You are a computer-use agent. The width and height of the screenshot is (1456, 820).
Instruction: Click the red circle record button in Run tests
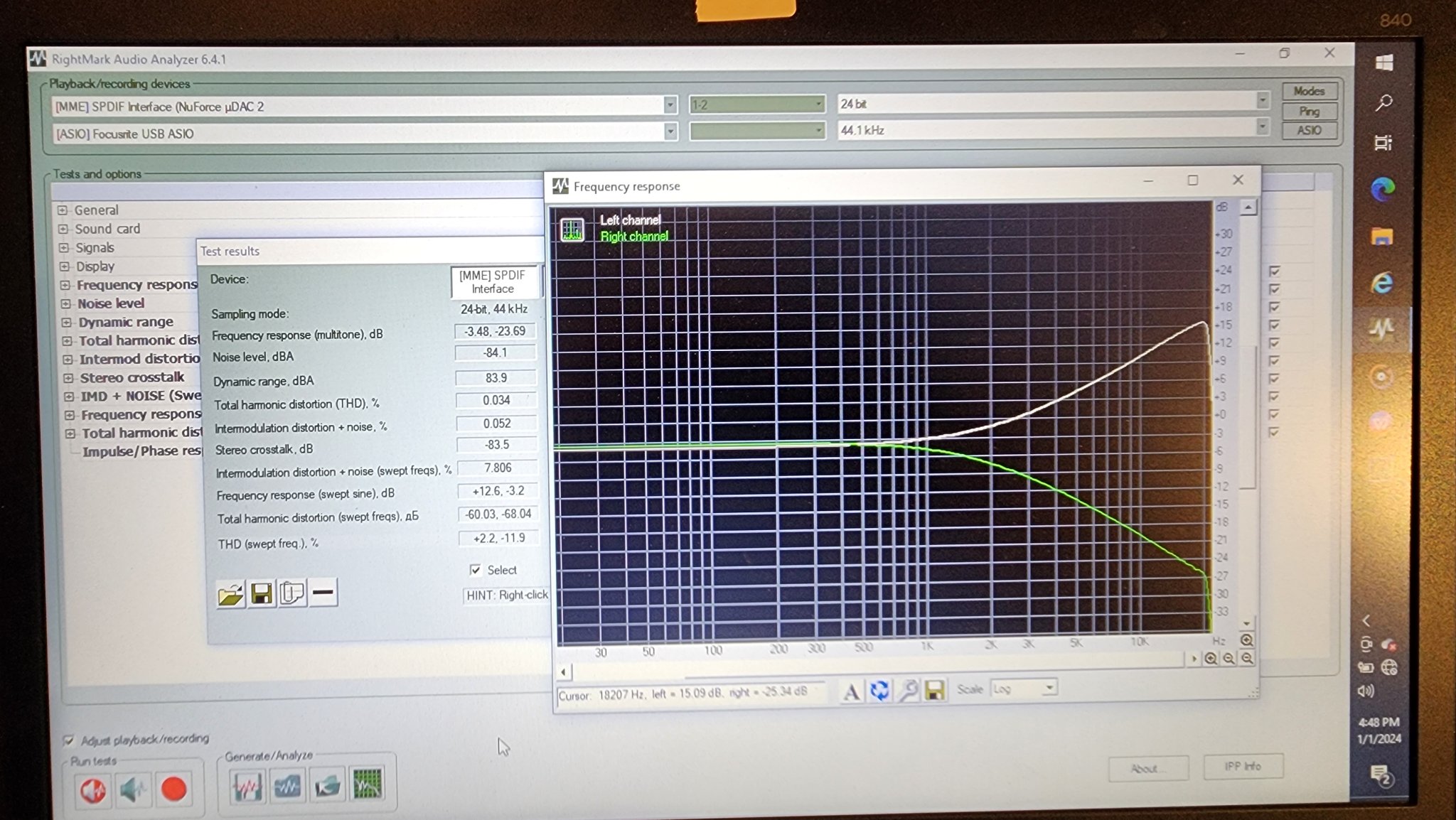[x=173, y=789]
